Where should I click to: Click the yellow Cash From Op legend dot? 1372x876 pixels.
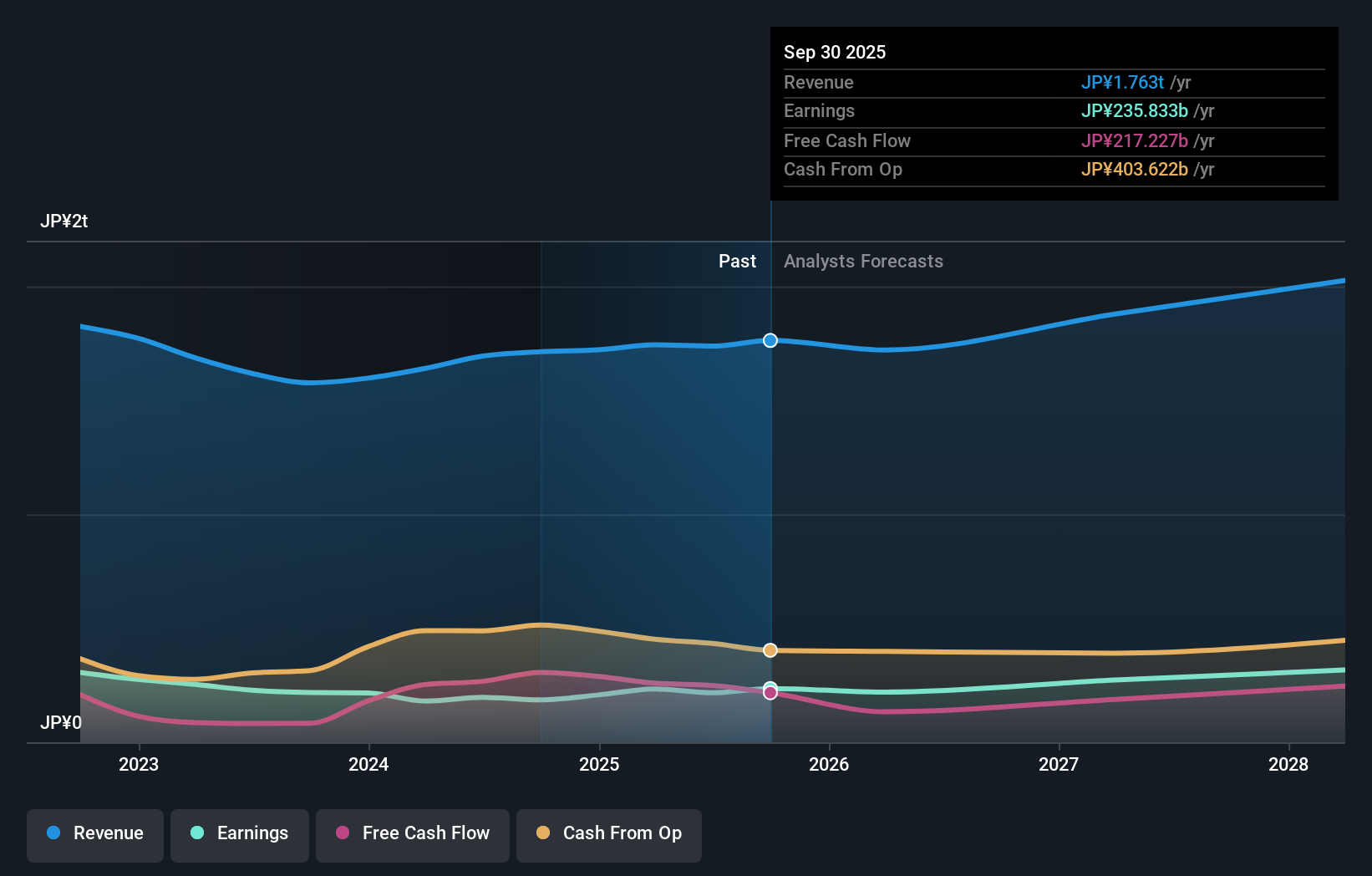click(x=543, y=833)
